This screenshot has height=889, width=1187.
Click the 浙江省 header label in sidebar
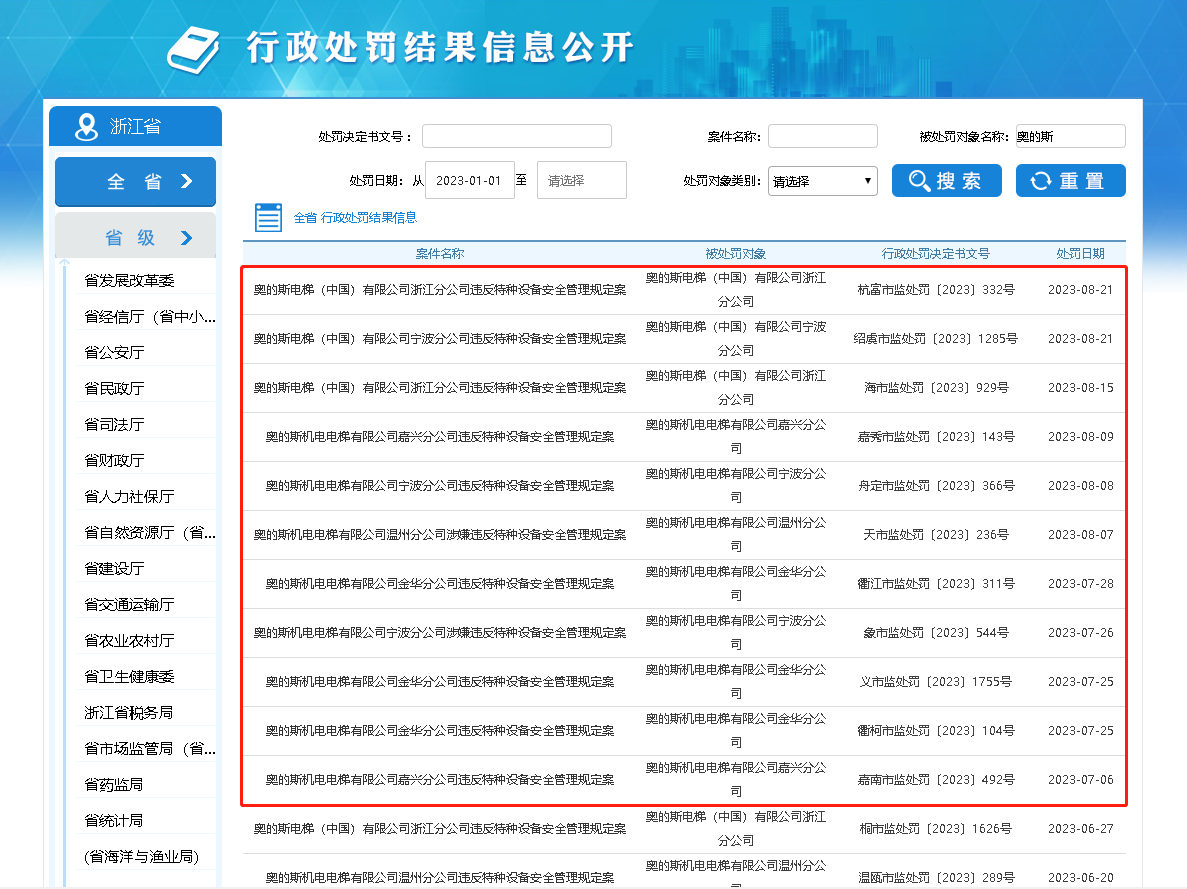(136, 126)
